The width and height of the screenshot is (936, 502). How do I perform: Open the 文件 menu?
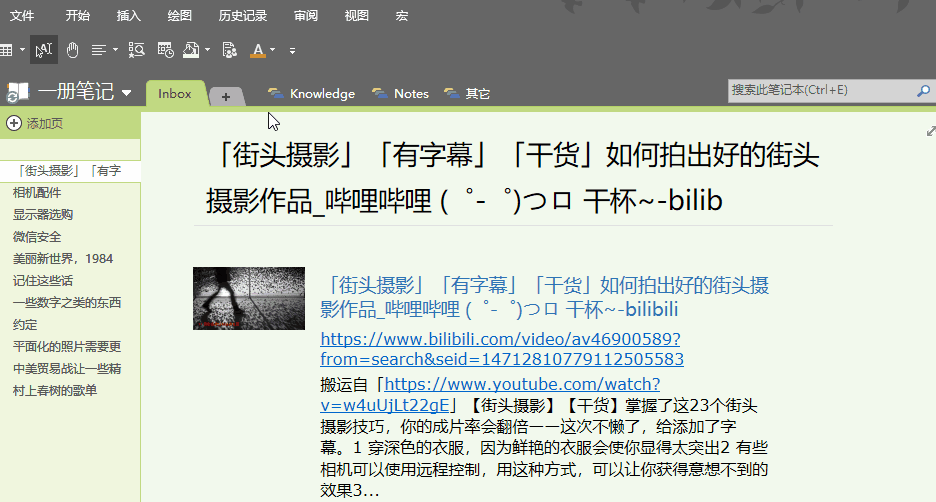22,16
